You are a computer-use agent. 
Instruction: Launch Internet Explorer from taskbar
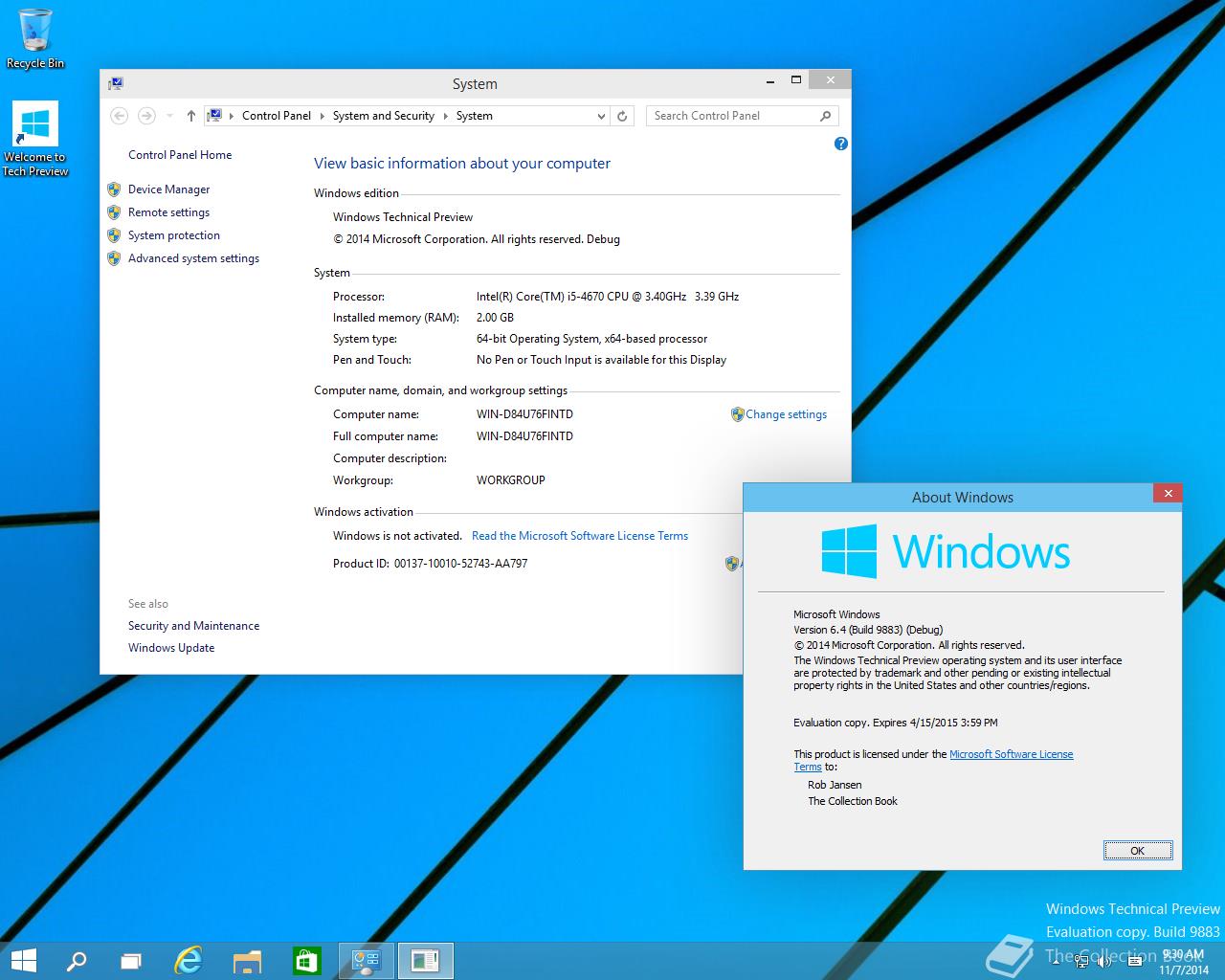coord(189,960)
